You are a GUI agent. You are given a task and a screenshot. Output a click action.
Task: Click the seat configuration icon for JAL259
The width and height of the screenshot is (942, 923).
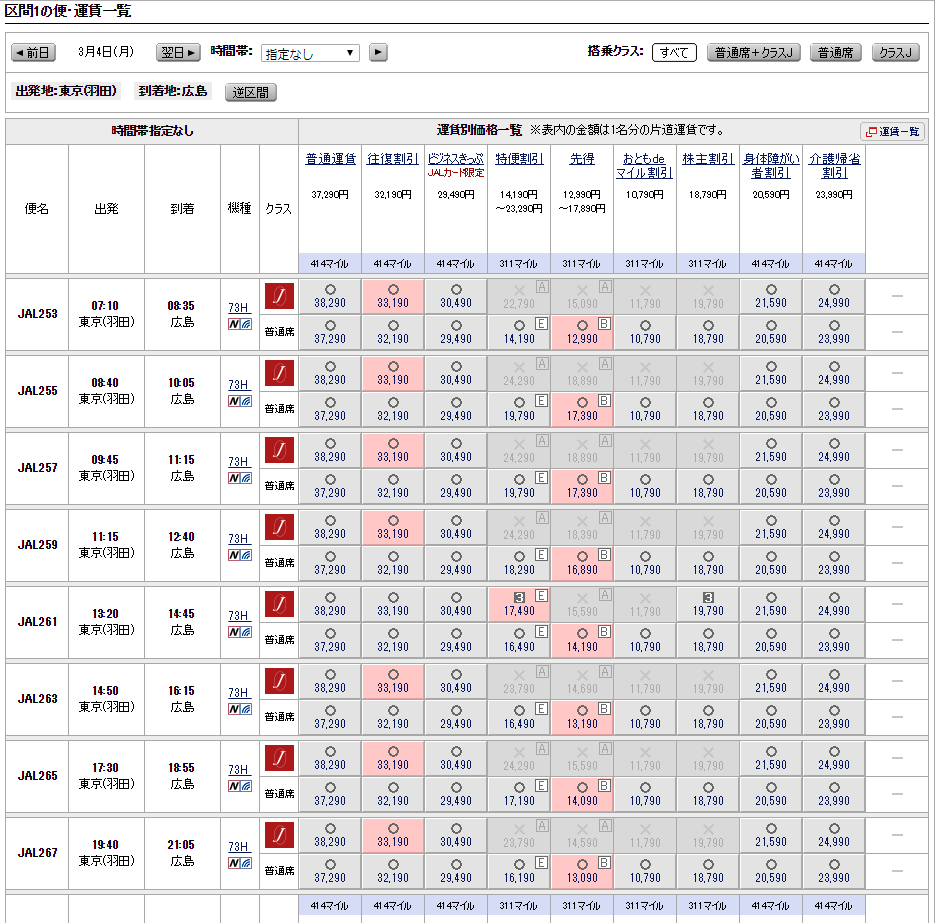[240, 555]
